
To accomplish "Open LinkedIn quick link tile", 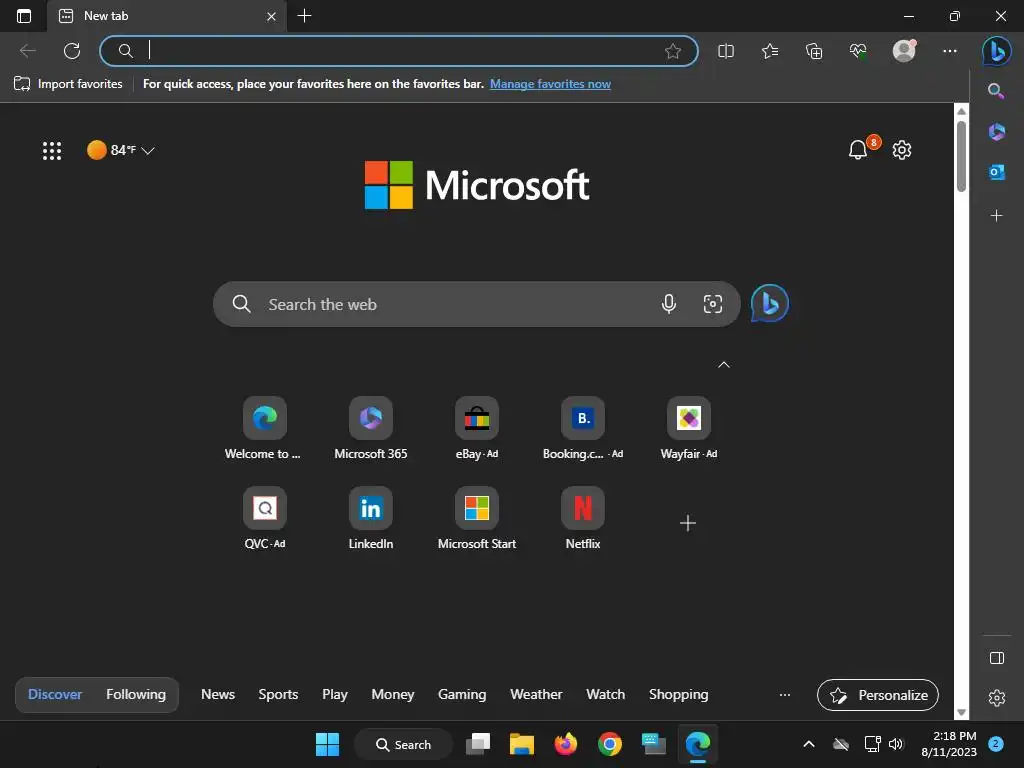I will tap(370, 519).
